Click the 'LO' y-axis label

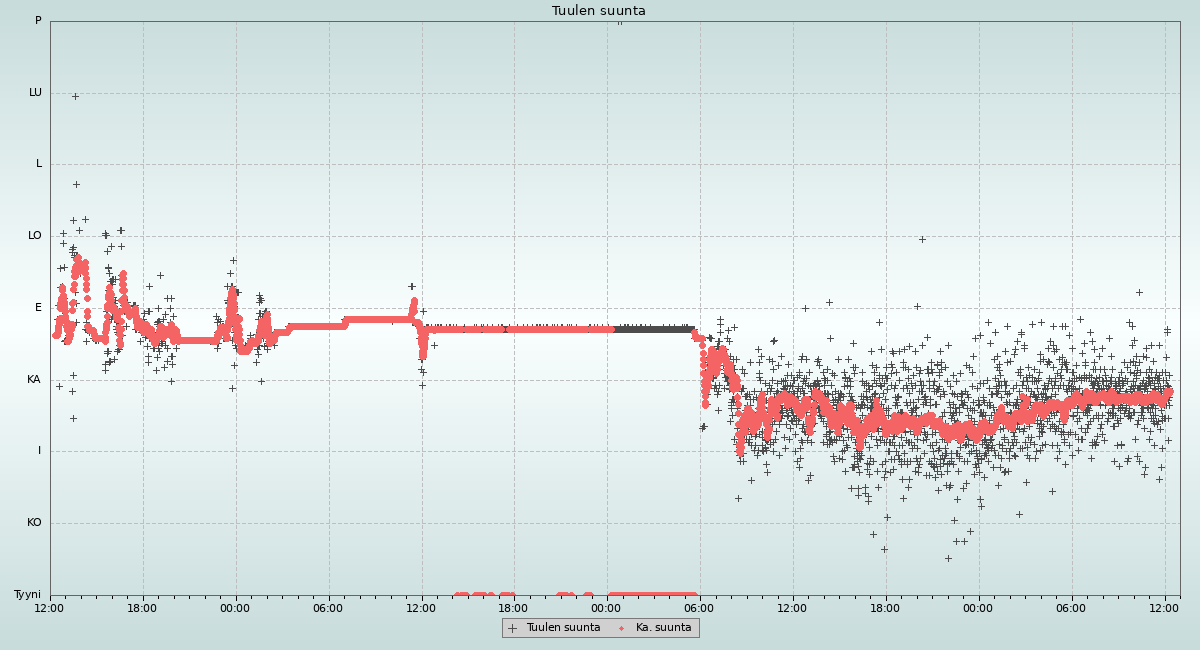tap(35, 236)
